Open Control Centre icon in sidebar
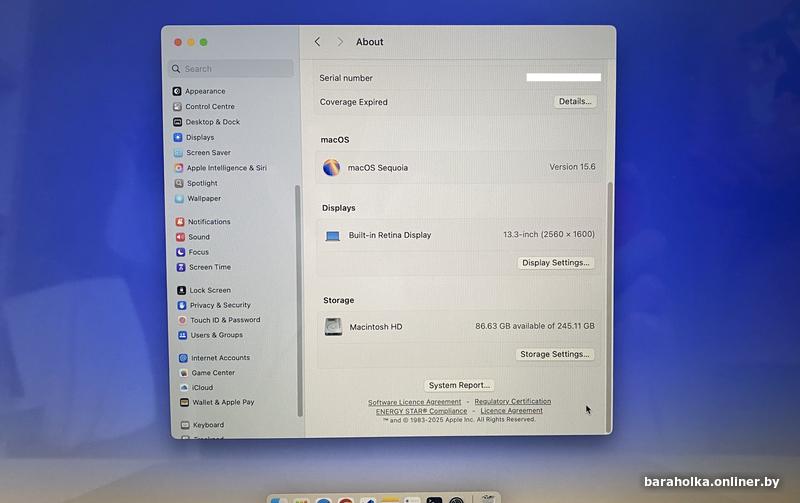800x503 pixels. click(177, 107)
